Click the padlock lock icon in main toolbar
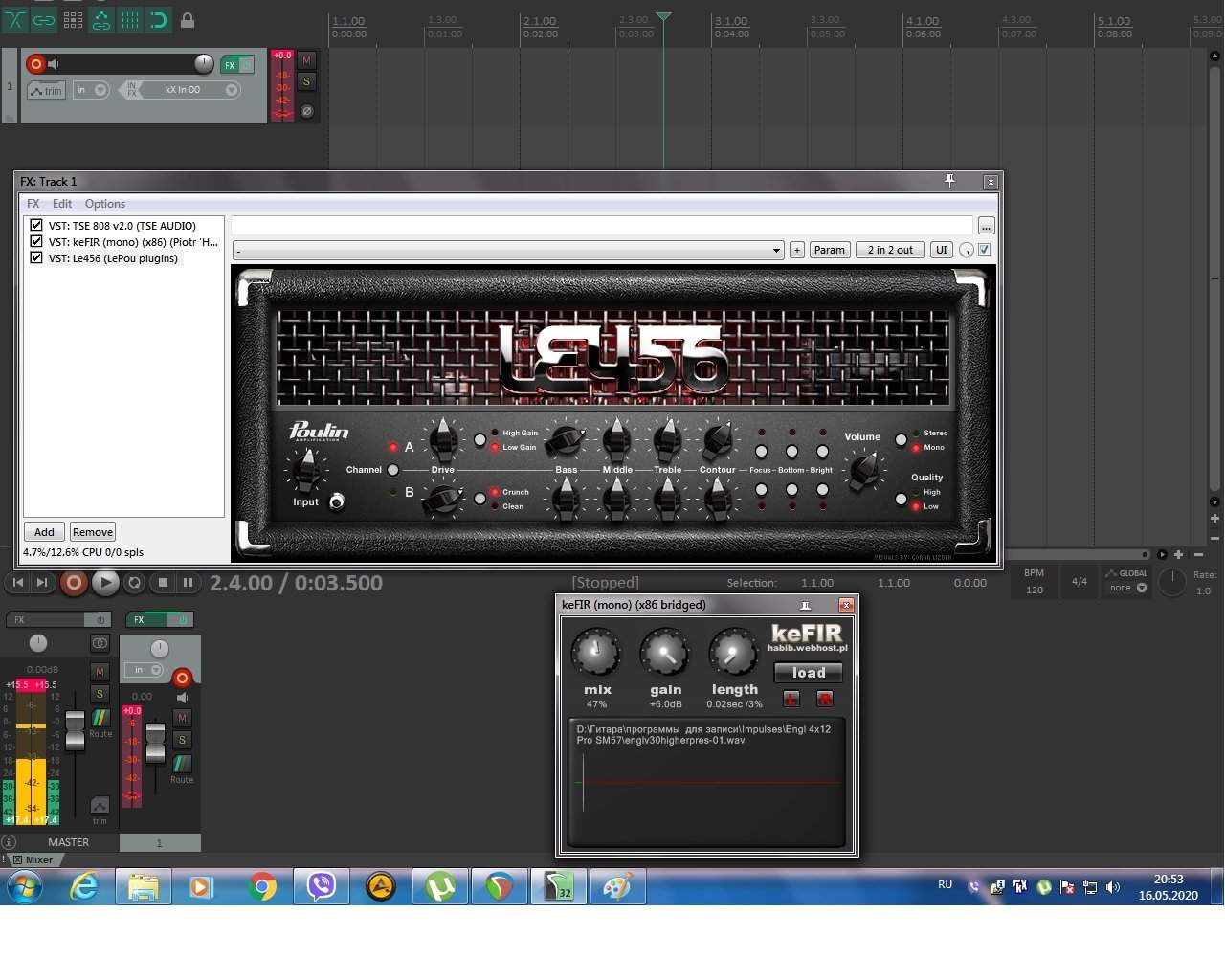The width and height of the screenshot is (1225, 980). [x=188, y=20]
